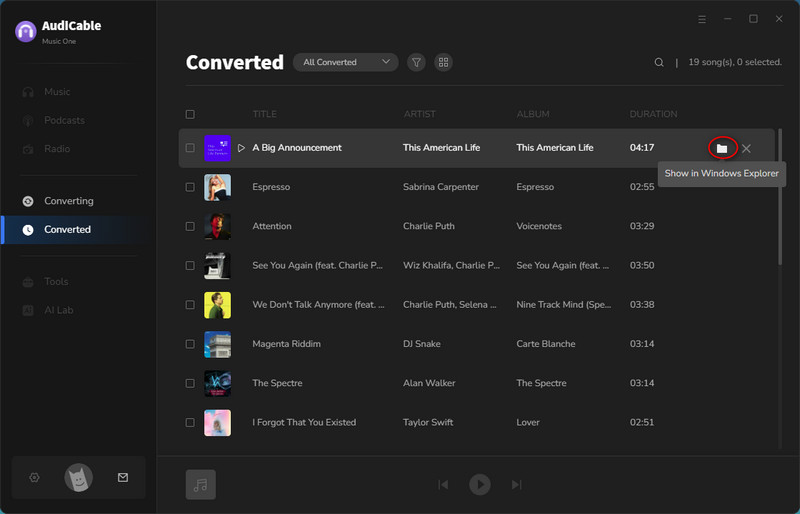Click the song title Espresso

click(x=271, y=187)
